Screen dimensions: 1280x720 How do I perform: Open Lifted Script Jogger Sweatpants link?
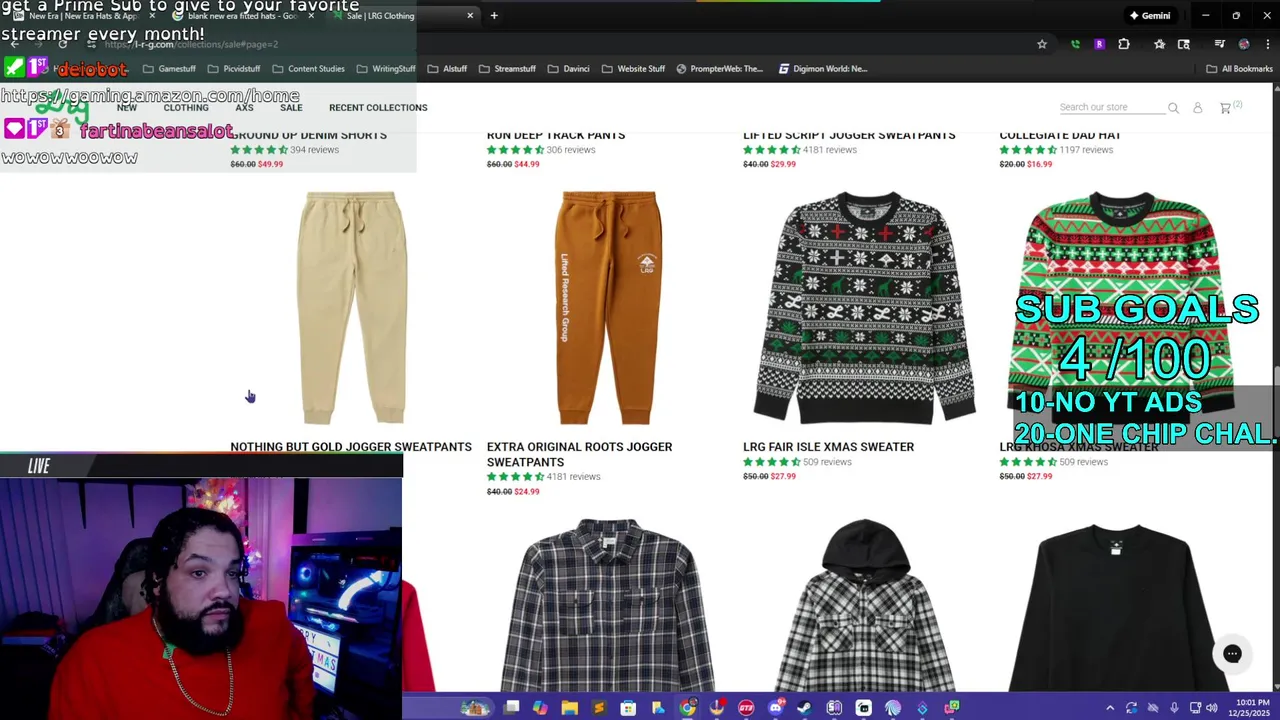pos(849,135)
